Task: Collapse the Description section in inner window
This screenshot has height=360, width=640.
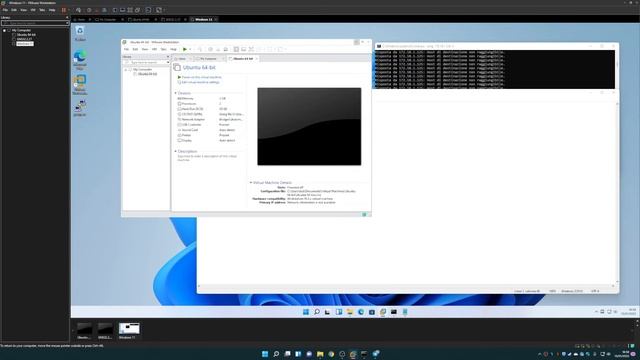Action: pyautogui.click(x=176, y=151)
